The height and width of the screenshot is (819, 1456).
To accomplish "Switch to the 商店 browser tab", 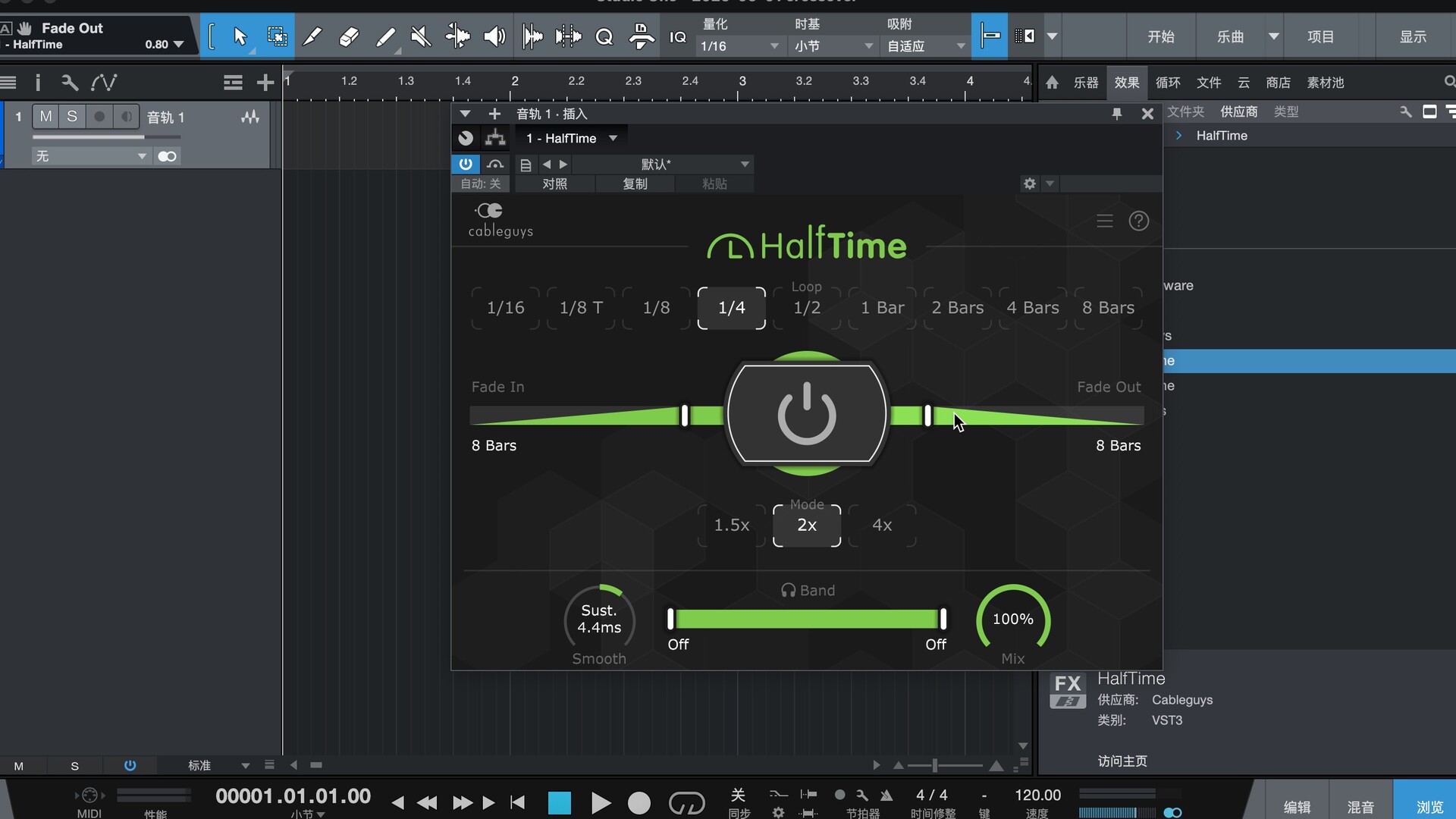I will click(x=1279, y=82).
